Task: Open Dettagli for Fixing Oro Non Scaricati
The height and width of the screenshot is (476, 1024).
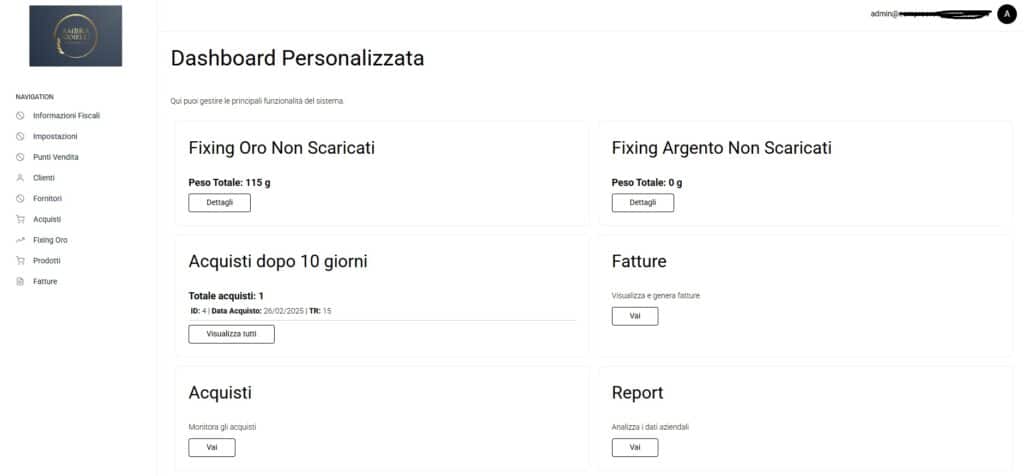Action: pyautogui.click(x=219, y=203)
